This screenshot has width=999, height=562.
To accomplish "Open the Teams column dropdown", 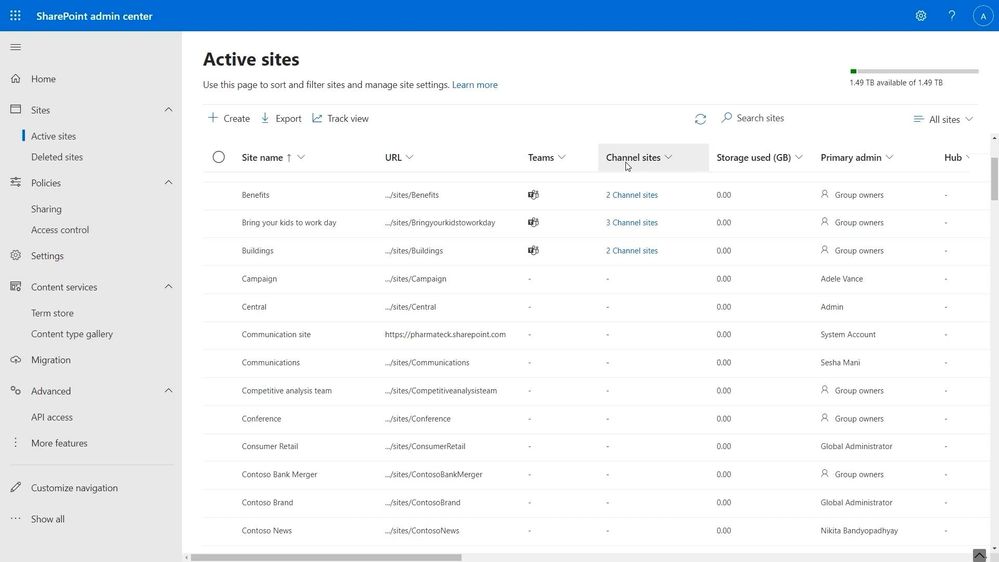I will pos(561,157).
